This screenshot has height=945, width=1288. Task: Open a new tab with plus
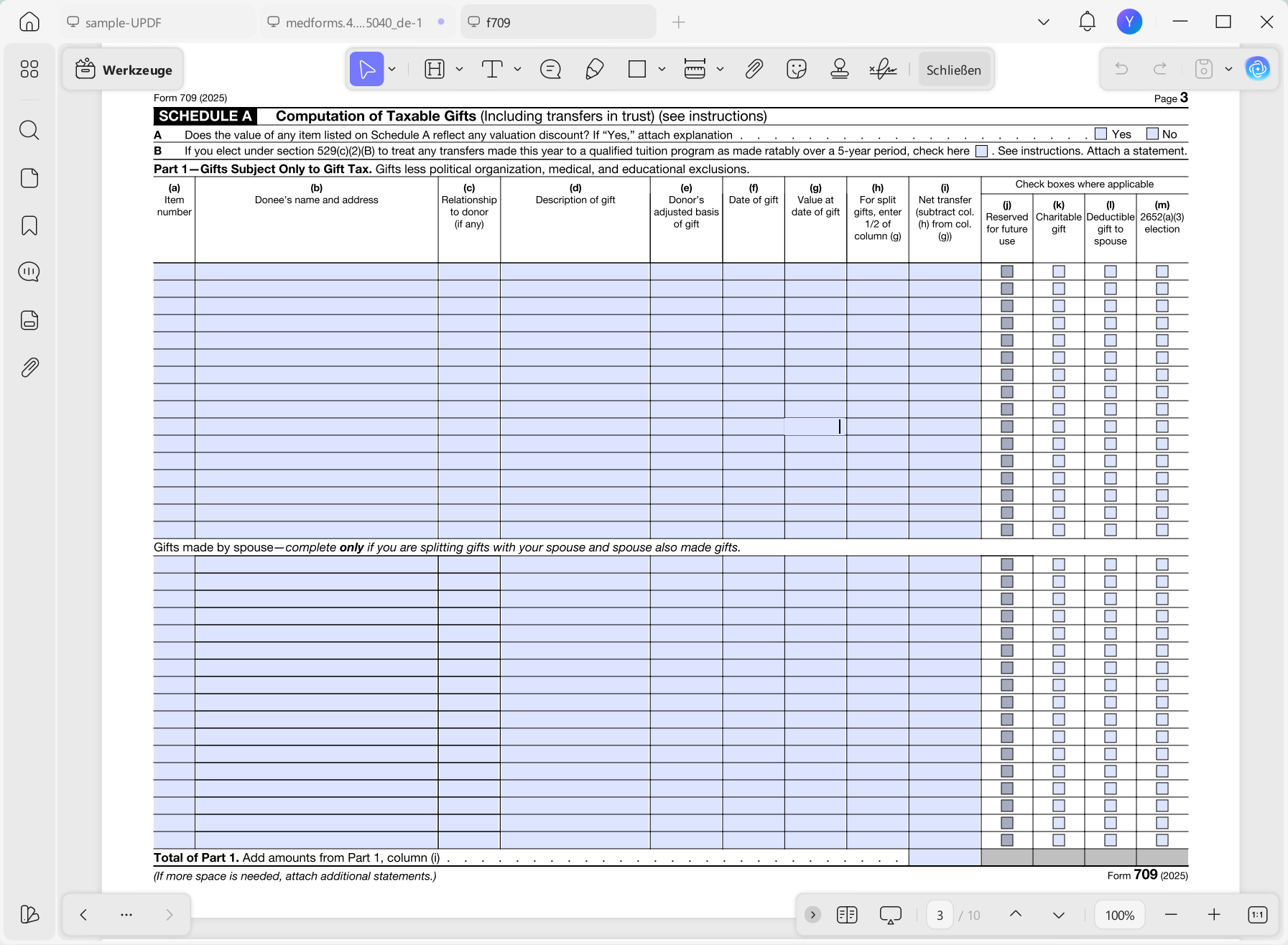tap(679, 22)
